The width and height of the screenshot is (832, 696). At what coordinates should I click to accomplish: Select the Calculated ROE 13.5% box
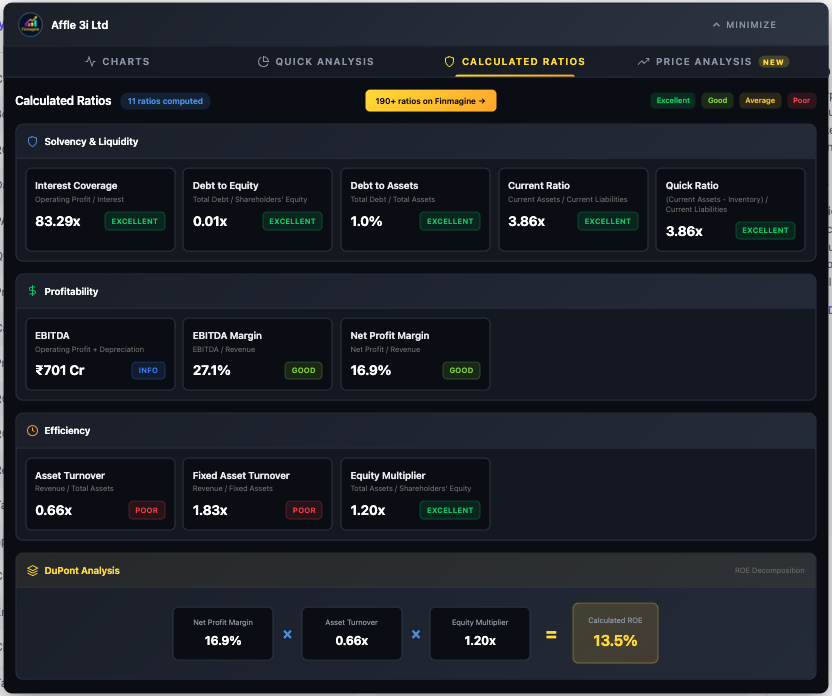[615, 633]
